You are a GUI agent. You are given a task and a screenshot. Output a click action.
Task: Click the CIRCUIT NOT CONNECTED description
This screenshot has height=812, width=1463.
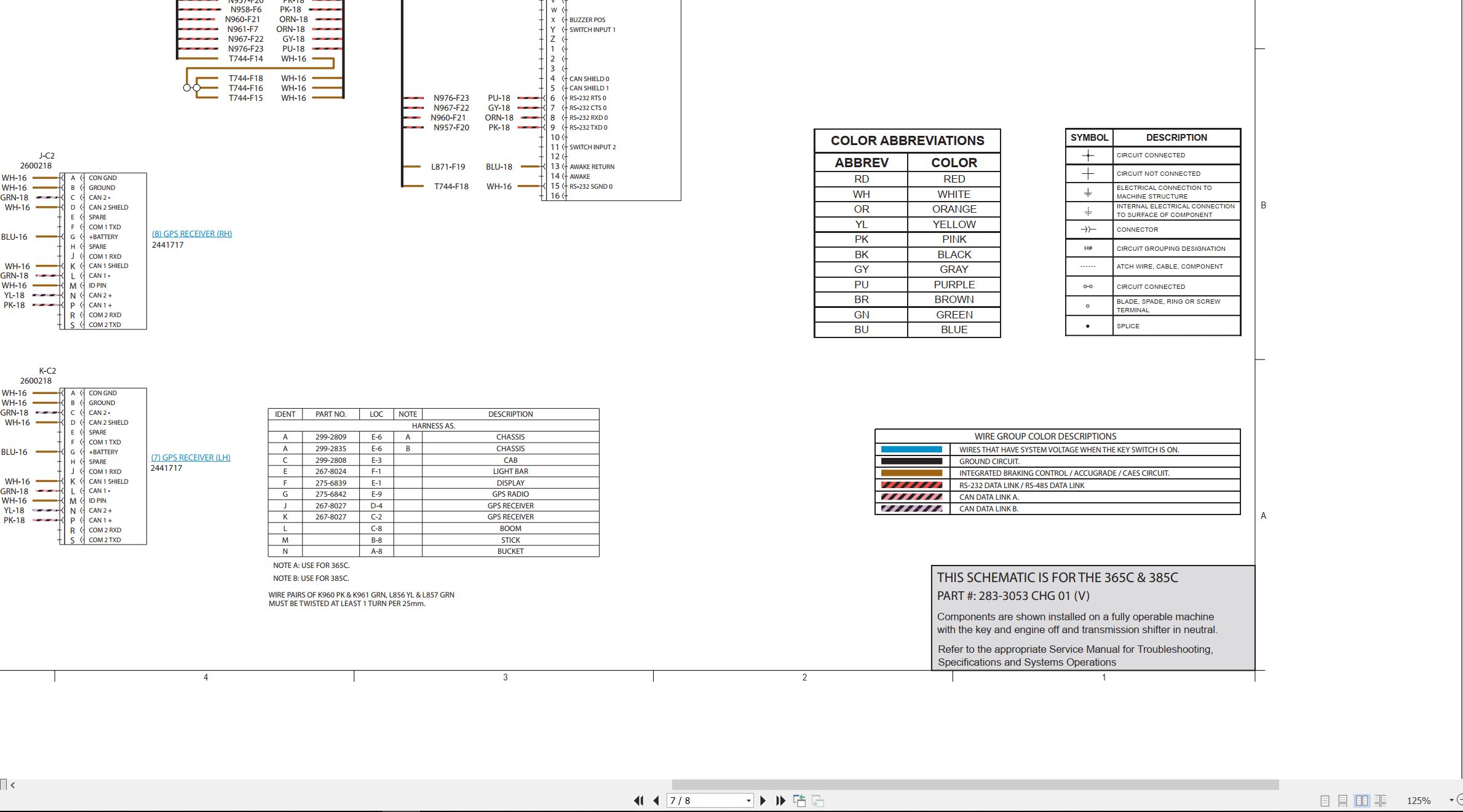tap(1158, 174)
